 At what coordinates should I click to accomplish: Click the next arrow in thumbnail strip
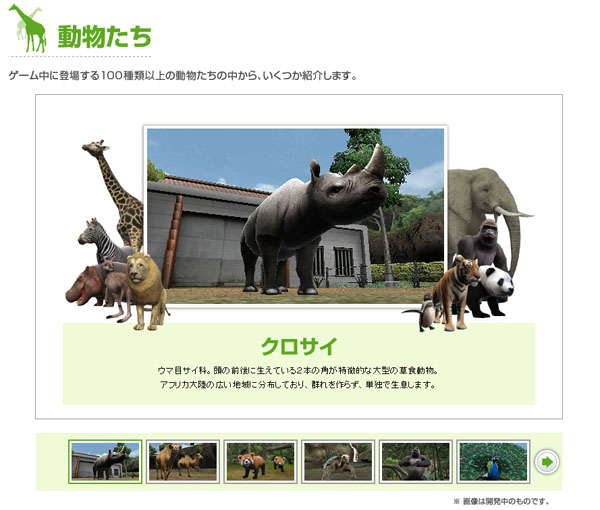click(546, 461)
